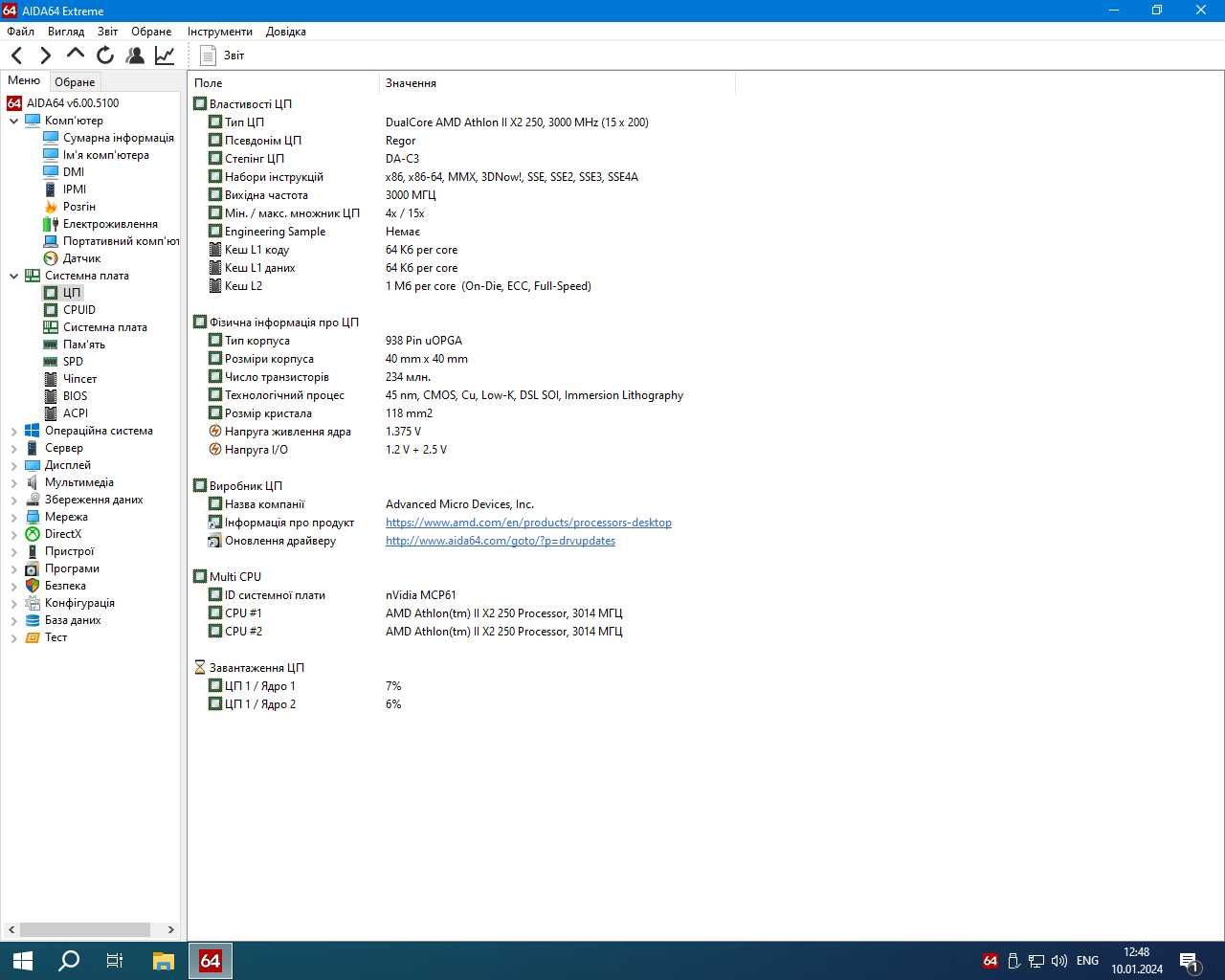Select the База даних node
This screenshot has height=980, width=1225.
pos(73,620)
